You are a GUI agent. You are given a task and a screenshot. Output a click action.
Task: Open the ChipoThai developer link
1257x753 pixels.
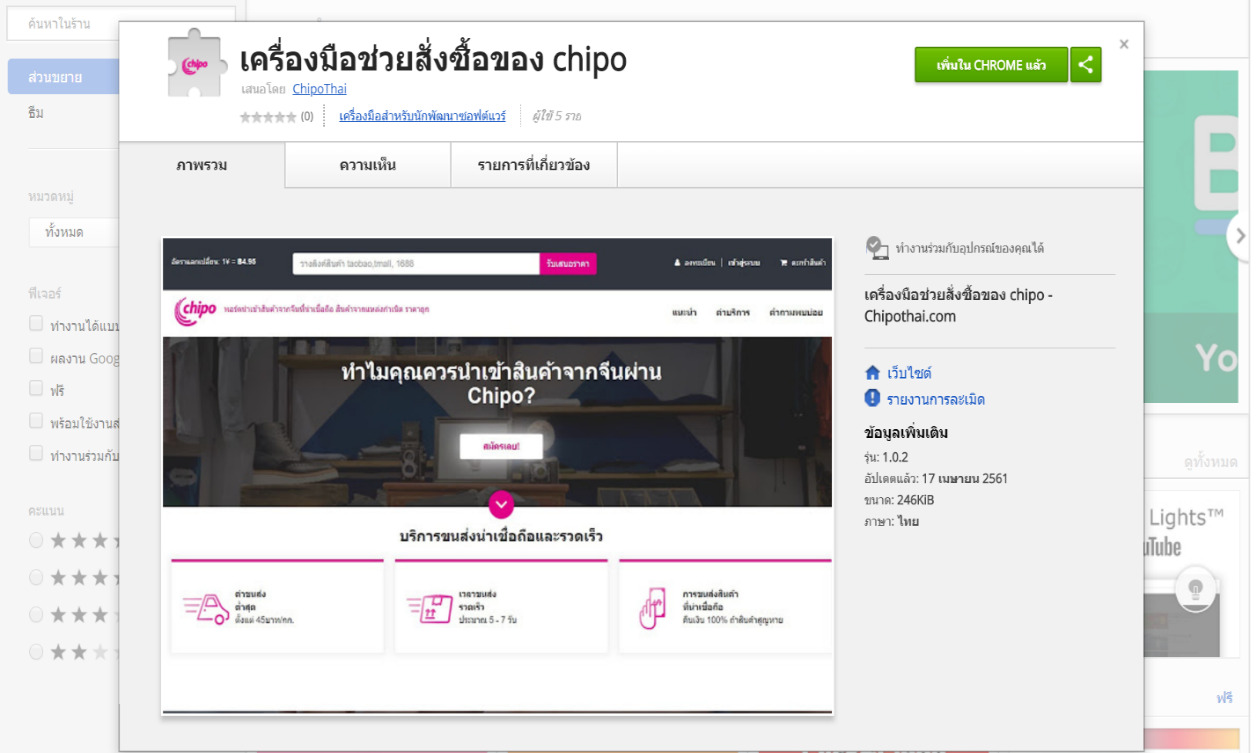click(319, 89)
